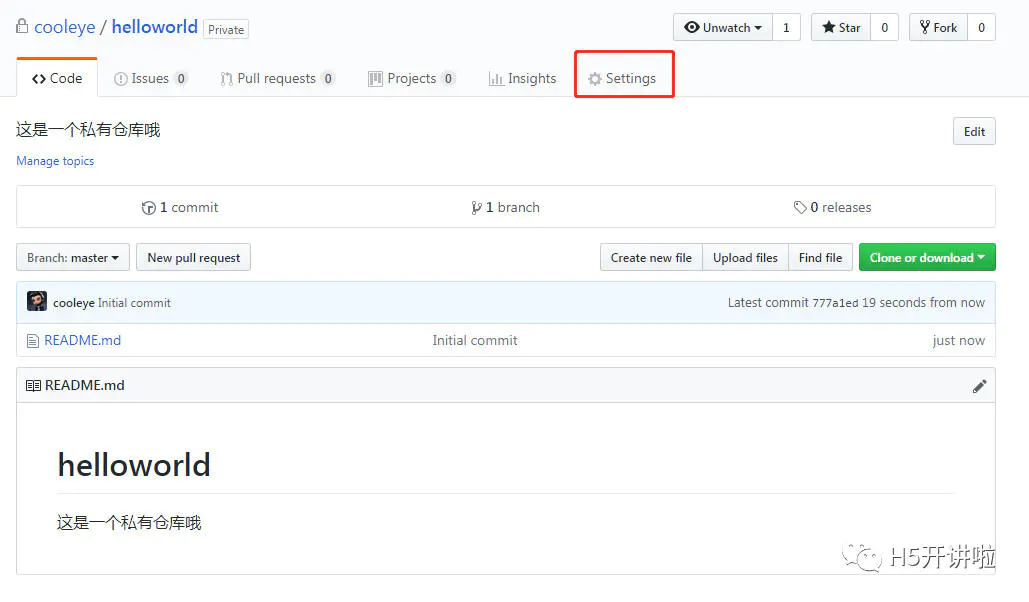Go to the Projects tab
This screenshot has height=602, width=1029.
click(411, 78)
